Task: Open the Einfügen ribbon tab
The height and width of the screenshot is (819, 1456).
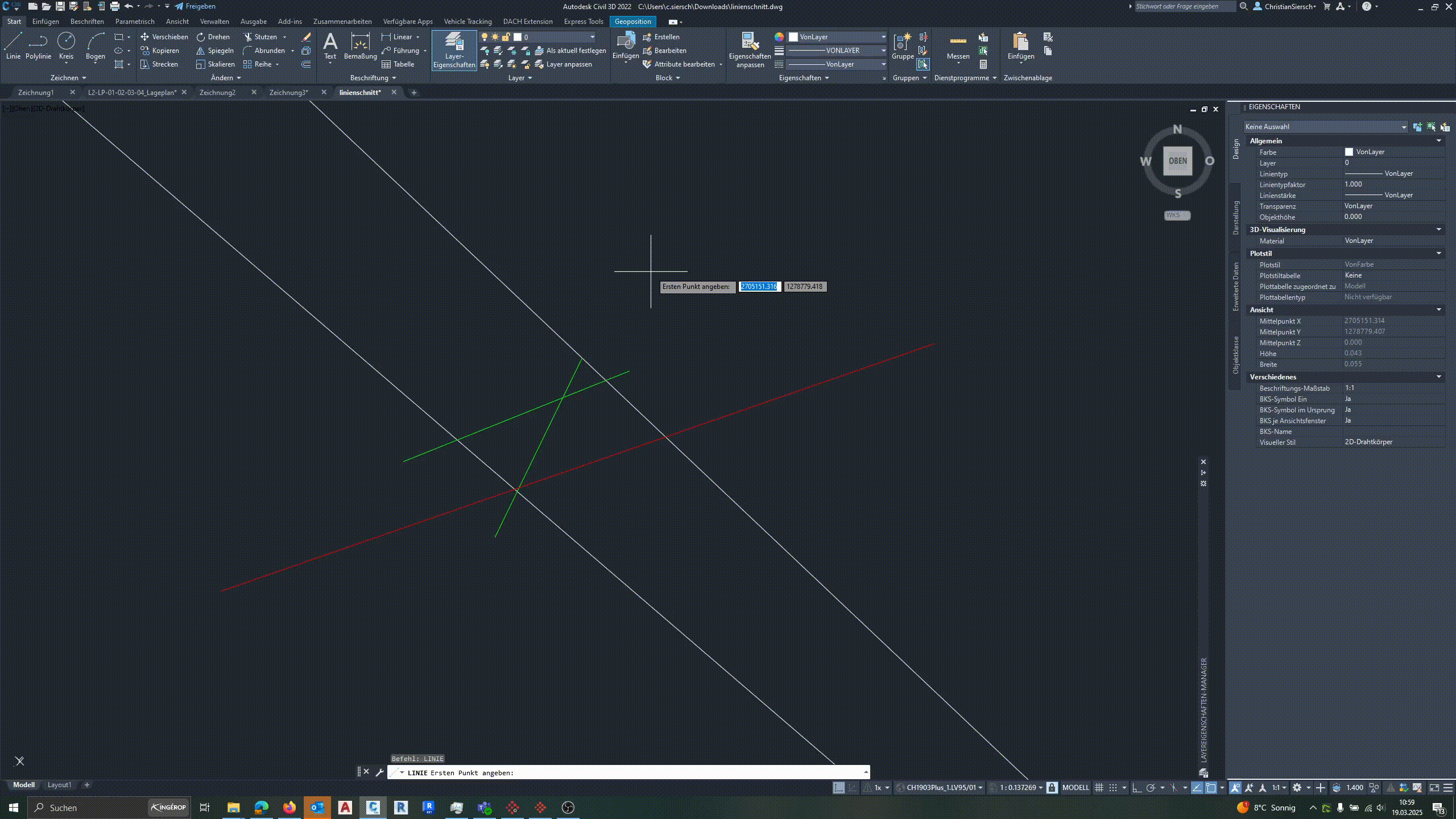Action: 45,22
